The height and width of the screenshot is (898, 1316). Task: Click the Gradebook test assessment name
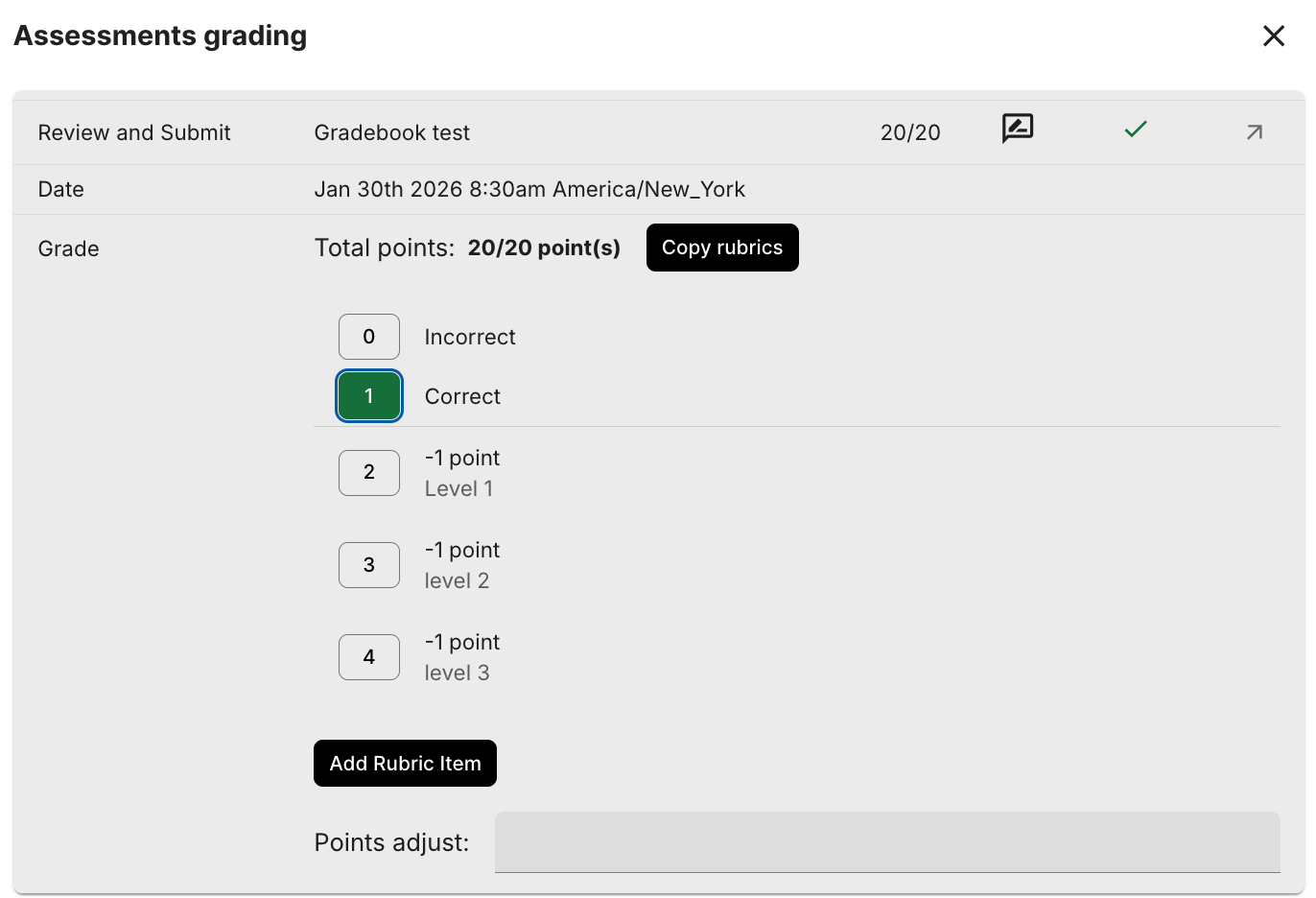(391, 133)
